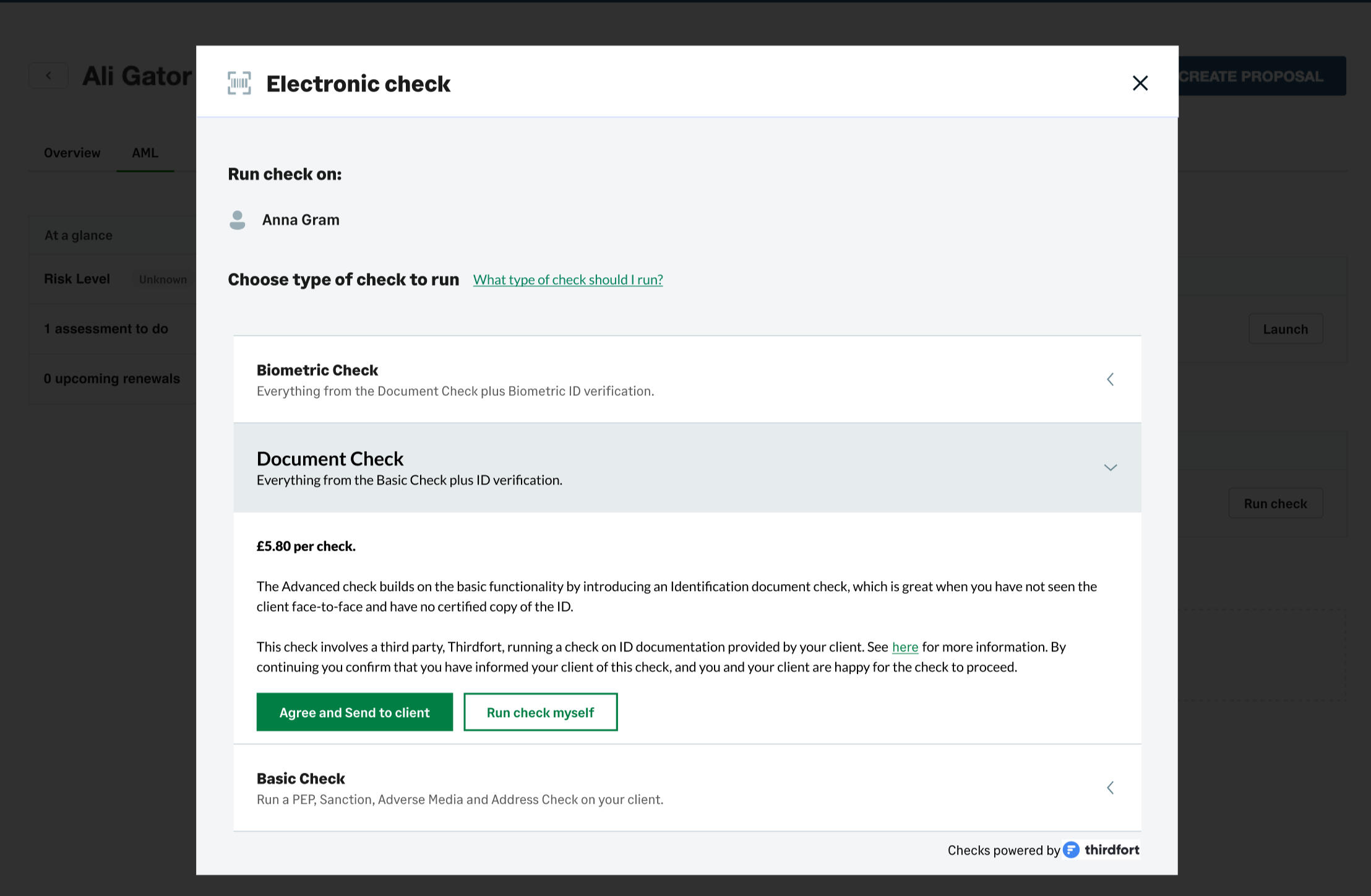Click Agree and Send to client
This screenshot has width=1371, height=896.
point(355,712)
